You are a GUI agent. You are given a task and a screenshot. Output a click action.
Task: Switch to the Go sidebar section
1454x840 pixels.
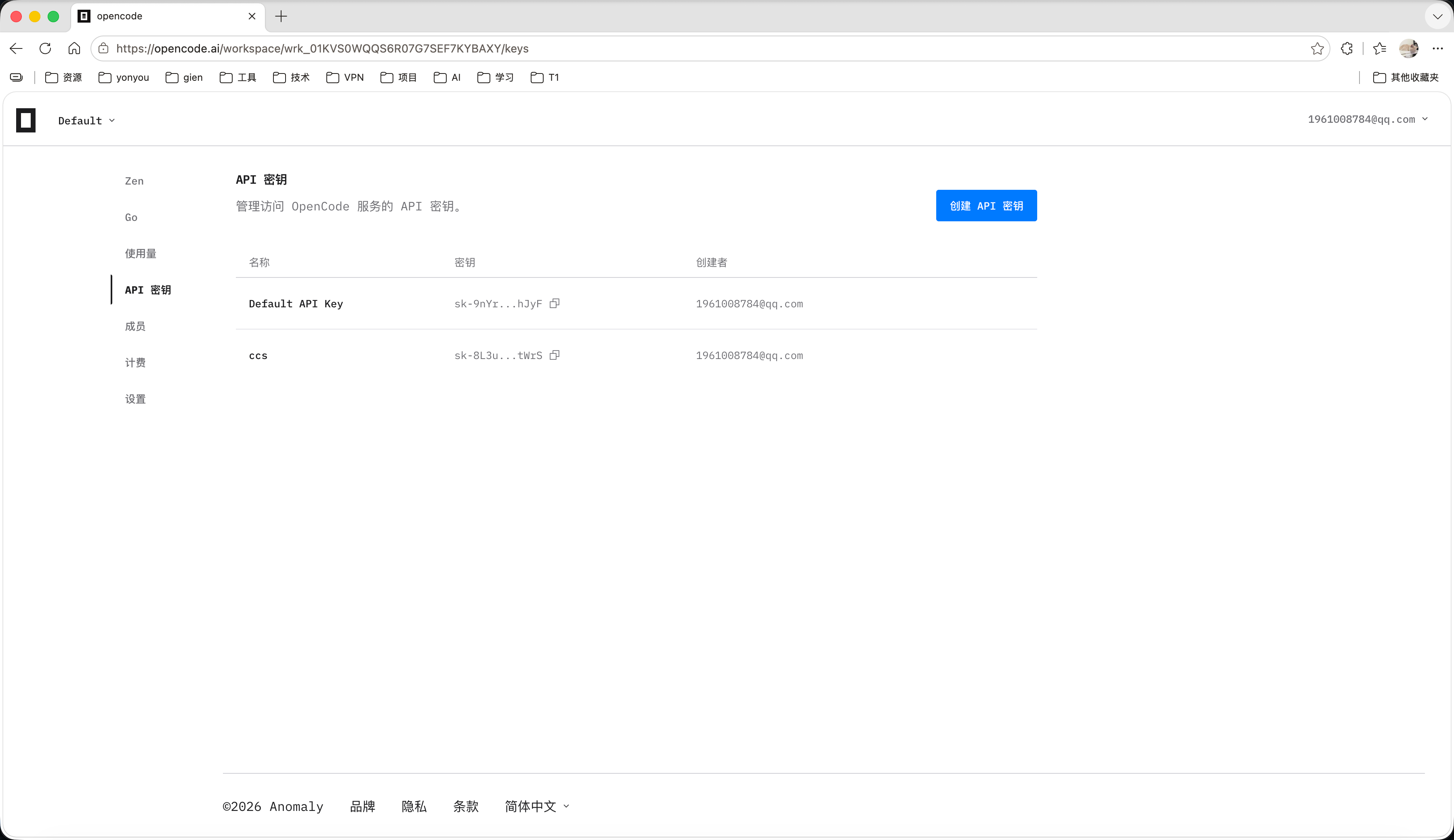(x=131, y=217)
